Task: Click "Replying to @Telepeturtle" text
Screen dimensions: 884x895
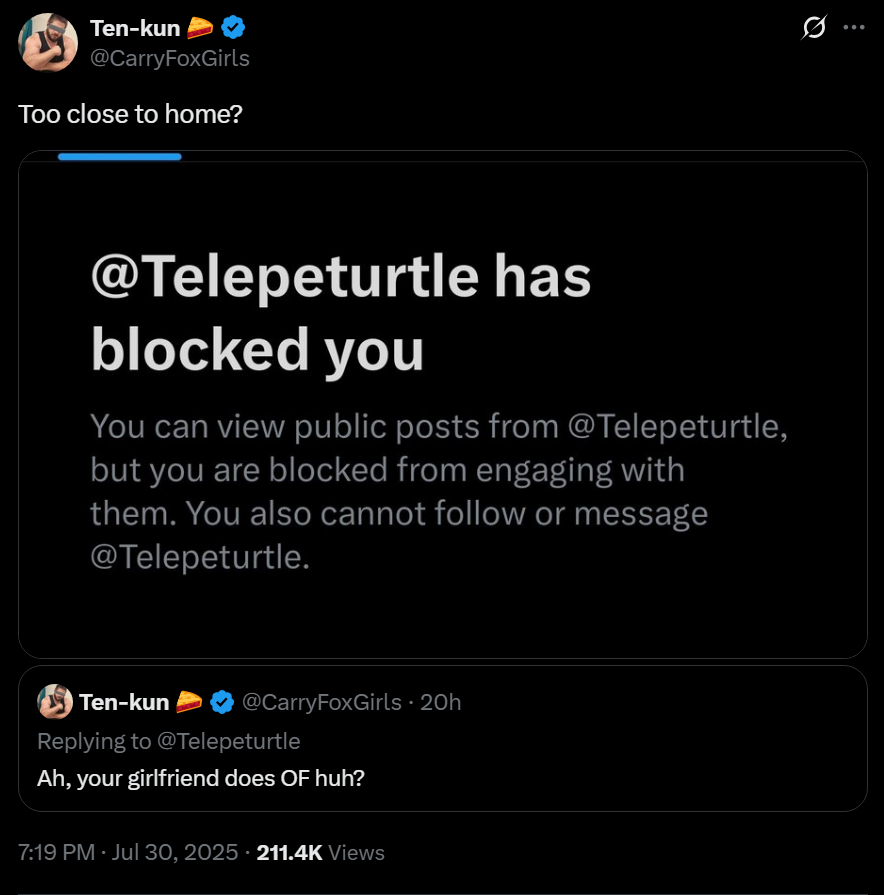Action: point(168,741)
